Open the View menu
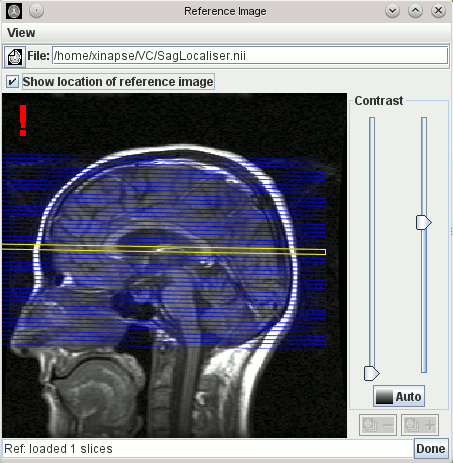453x463 pixels. pos(21,33)
